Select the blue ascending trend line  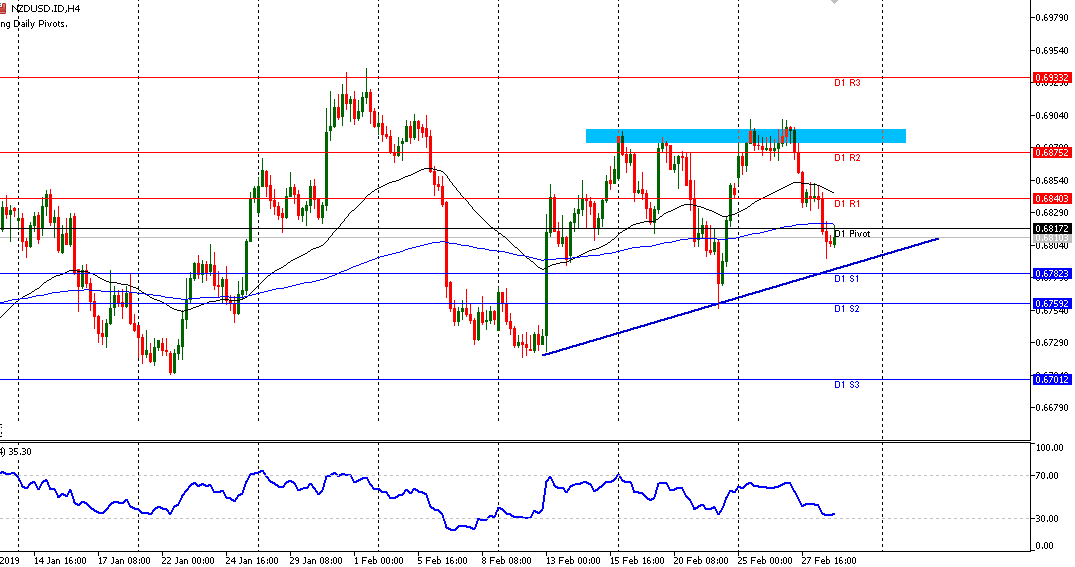click(740, 296)
